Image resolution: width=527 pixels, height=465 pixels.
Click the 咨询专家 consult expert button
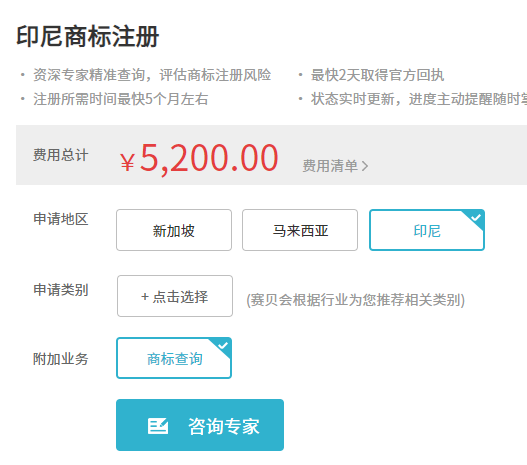coord(200,425)
